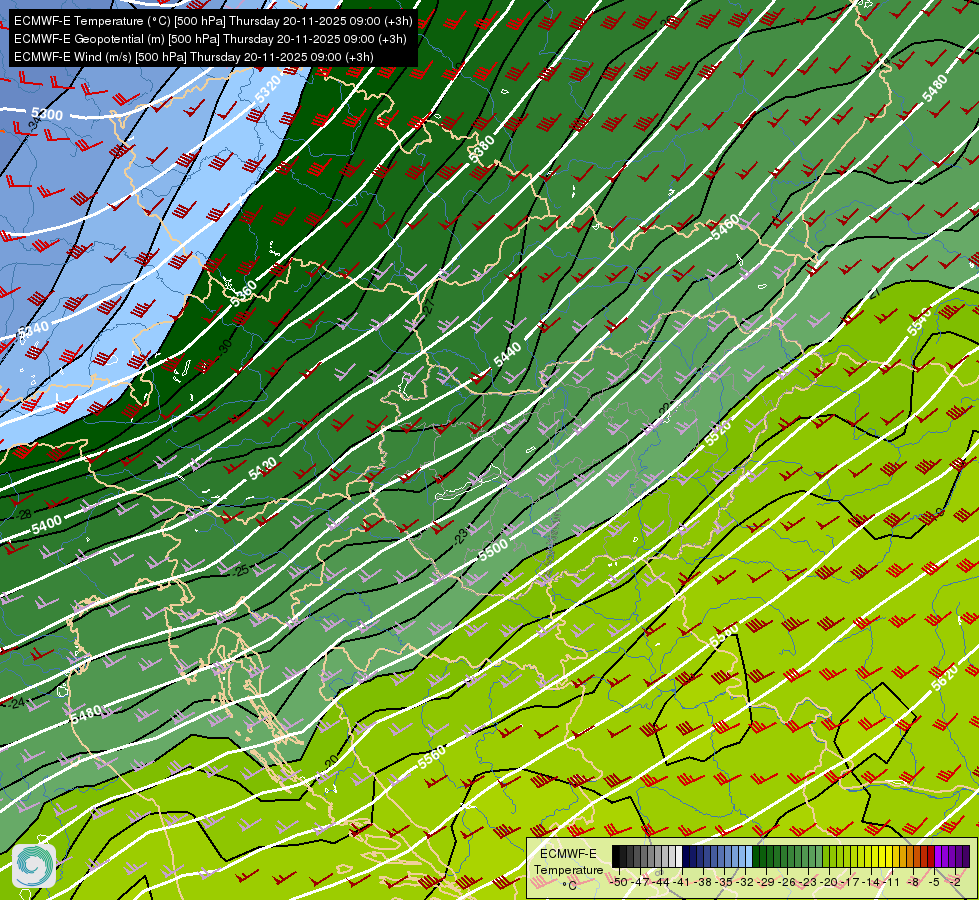
Task: Click the 5400 geopotential contour label
Action: pyautogui.click(x=47, y=525)
